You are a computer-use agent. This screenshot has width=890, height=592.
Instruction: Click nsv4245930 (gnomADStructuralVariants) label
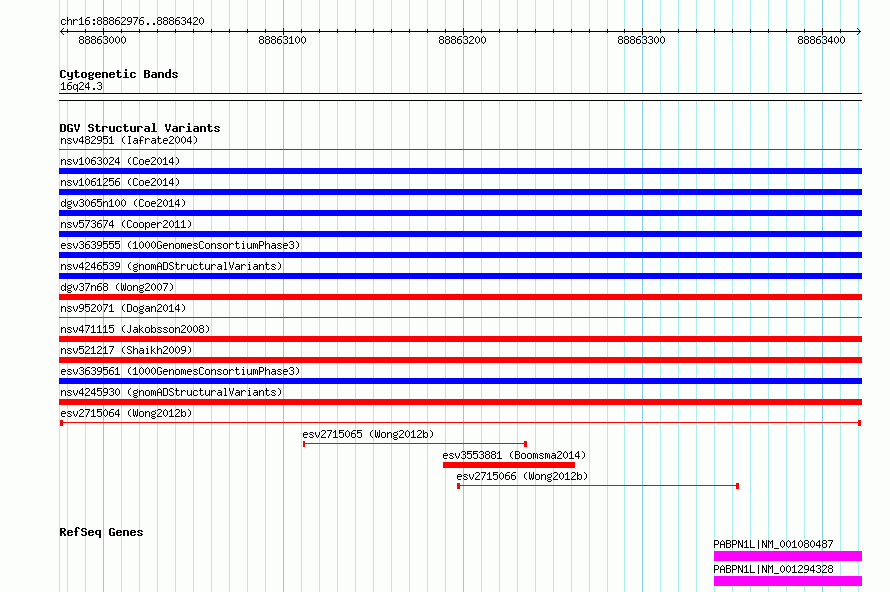pos(171,392)
